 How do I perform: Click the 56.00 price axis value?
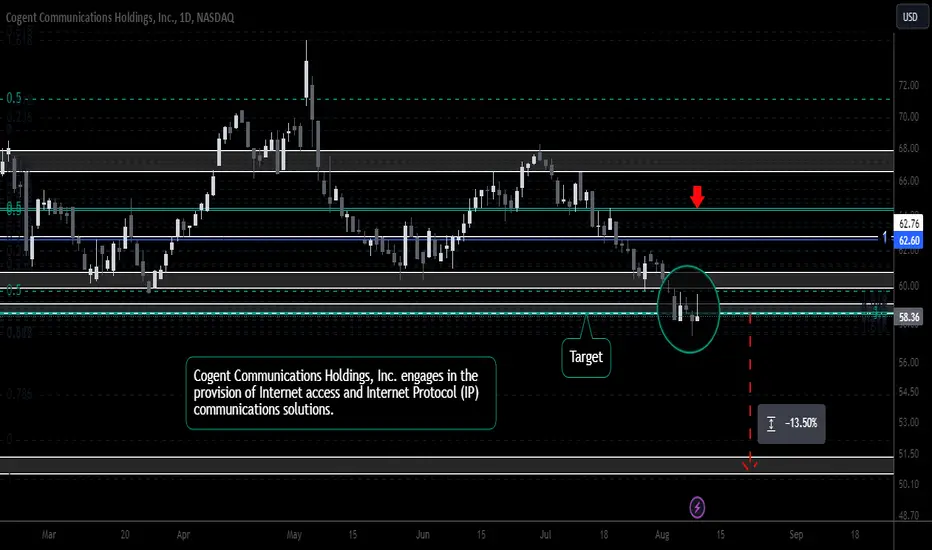[908, 362]
